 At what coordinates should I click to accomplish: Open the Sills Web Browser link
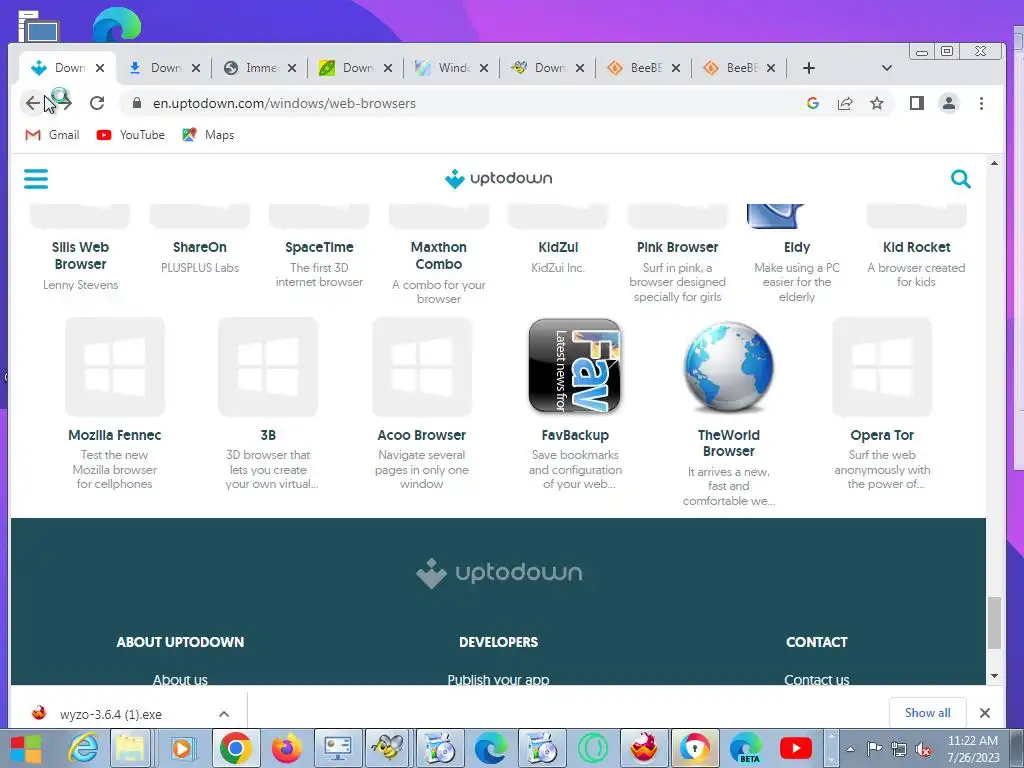point(80,255)
